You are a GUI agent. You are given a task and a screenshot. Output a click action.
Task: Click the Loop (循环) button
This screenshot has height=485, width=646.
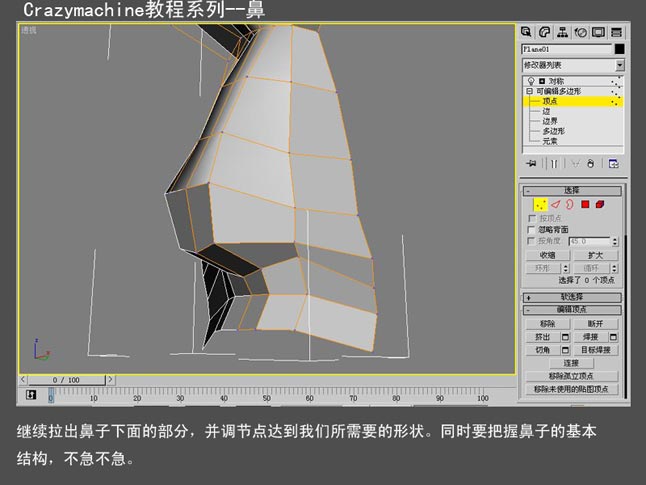click(x=592, y=268)
